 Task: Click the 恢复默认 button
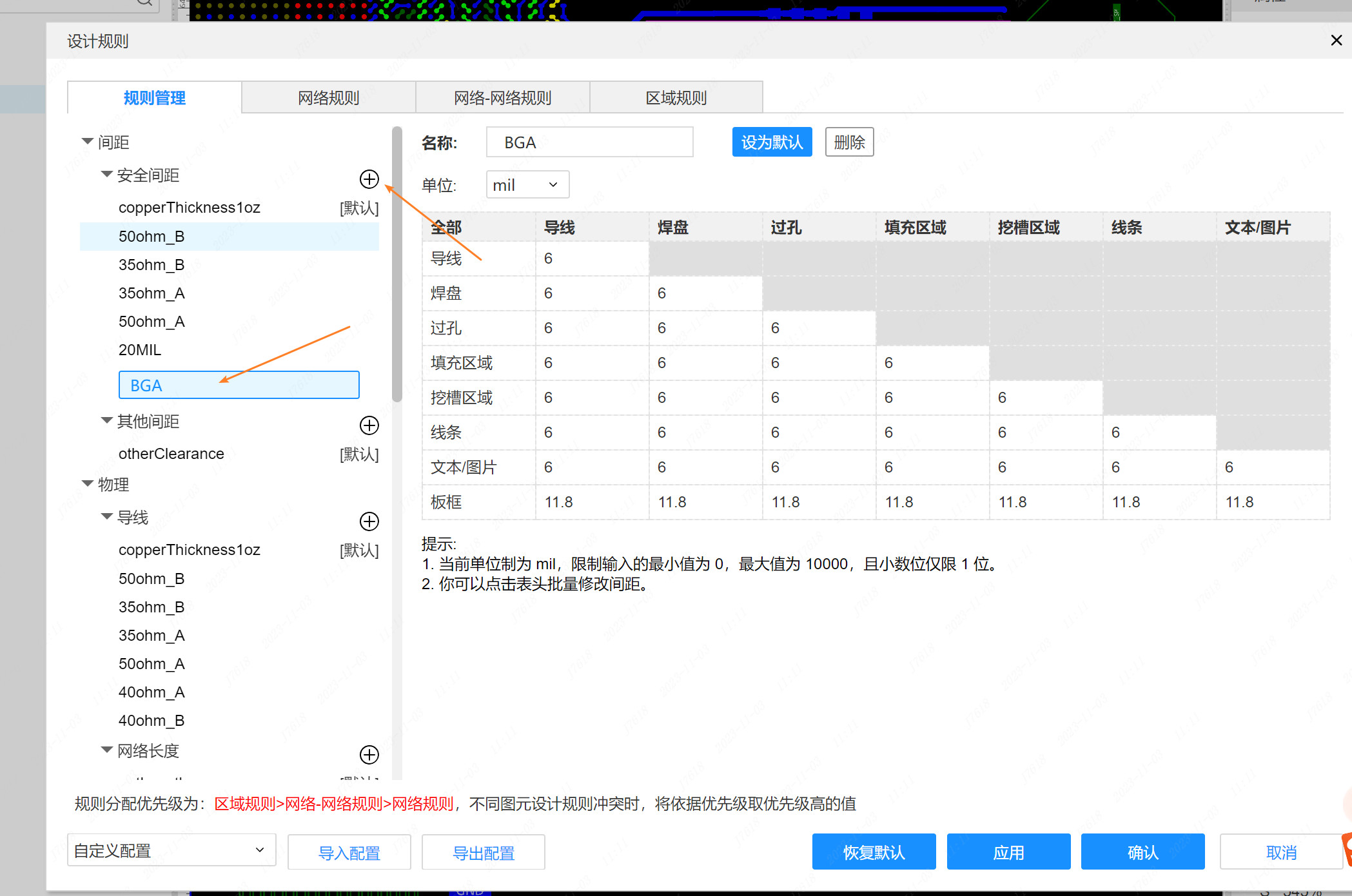[x=874, y=852]
